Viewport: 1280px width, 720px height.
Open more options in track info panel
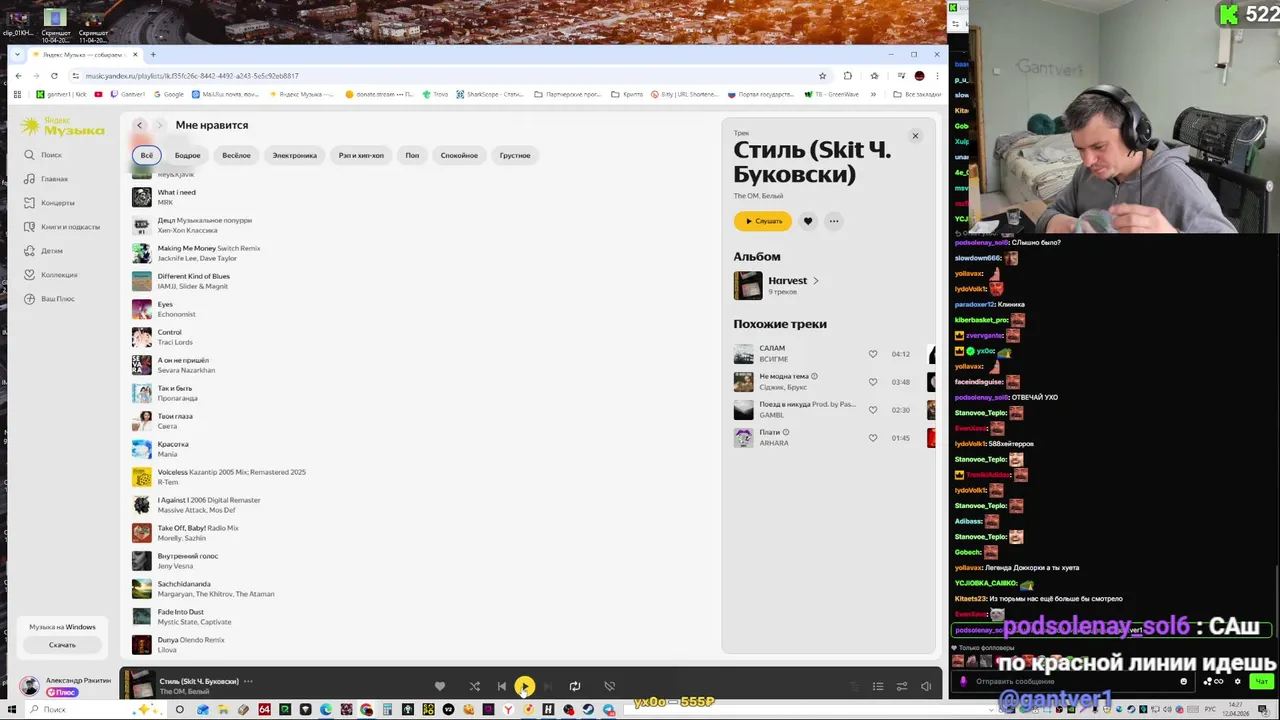click(834, 221)
